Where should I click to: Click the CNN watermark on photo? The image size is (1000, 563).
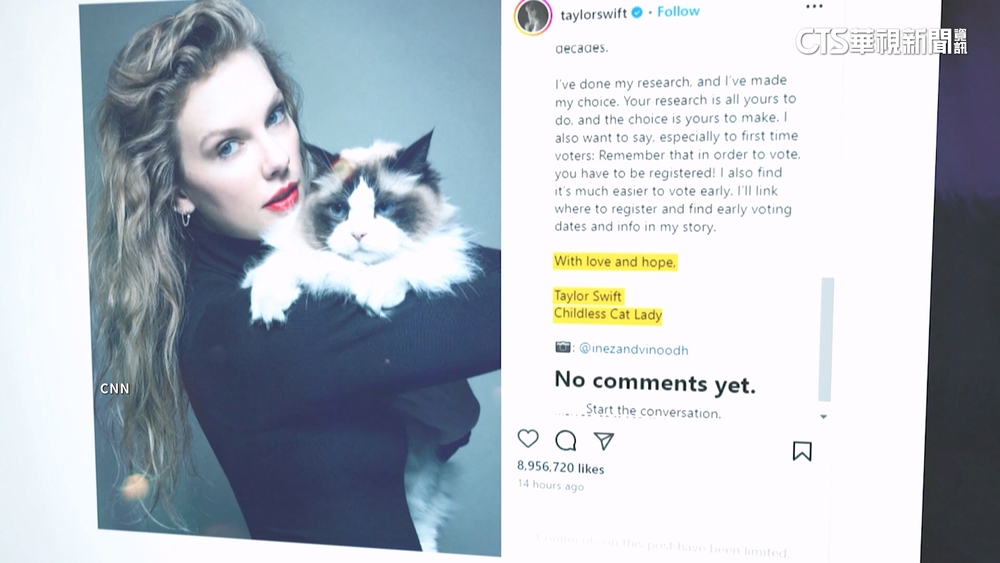pyautogui.click(x=115, y=388)
